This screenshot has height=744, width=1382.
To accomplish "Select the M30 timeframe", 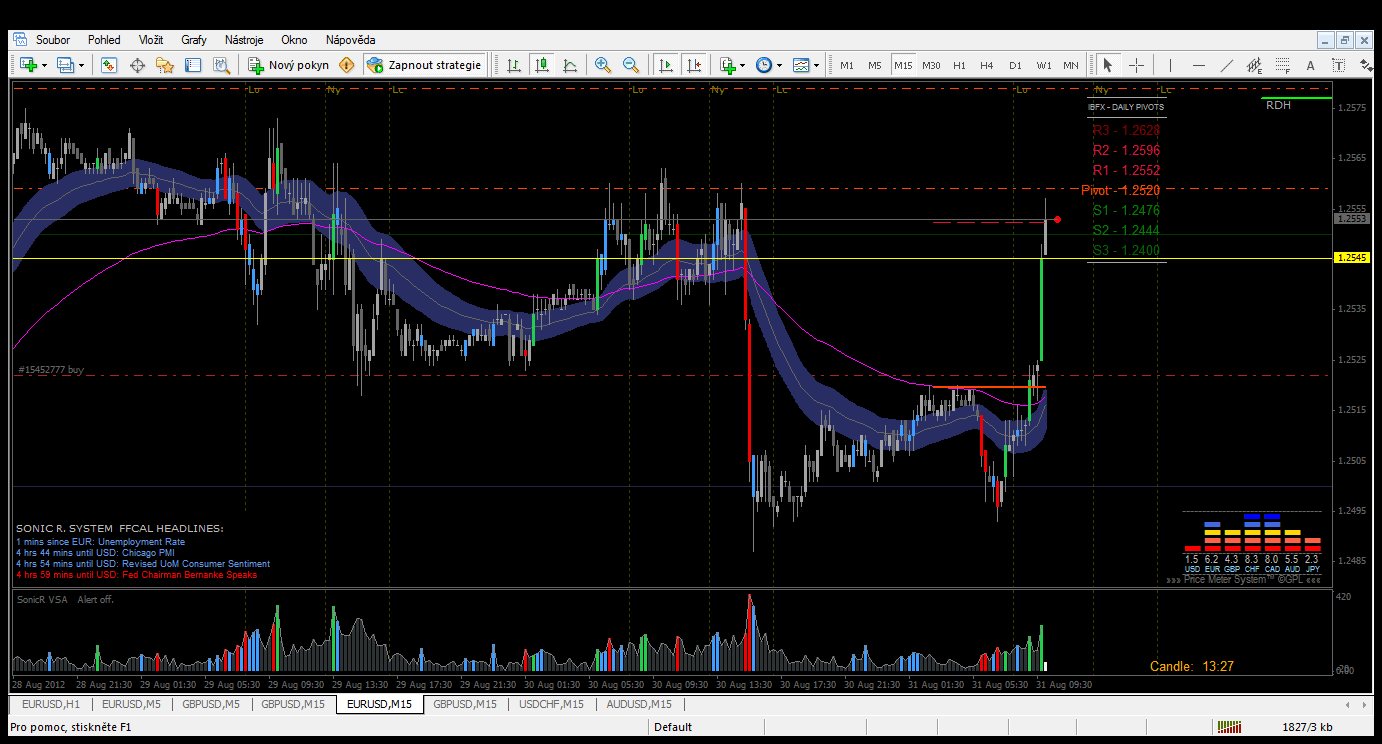I will 931,65.
